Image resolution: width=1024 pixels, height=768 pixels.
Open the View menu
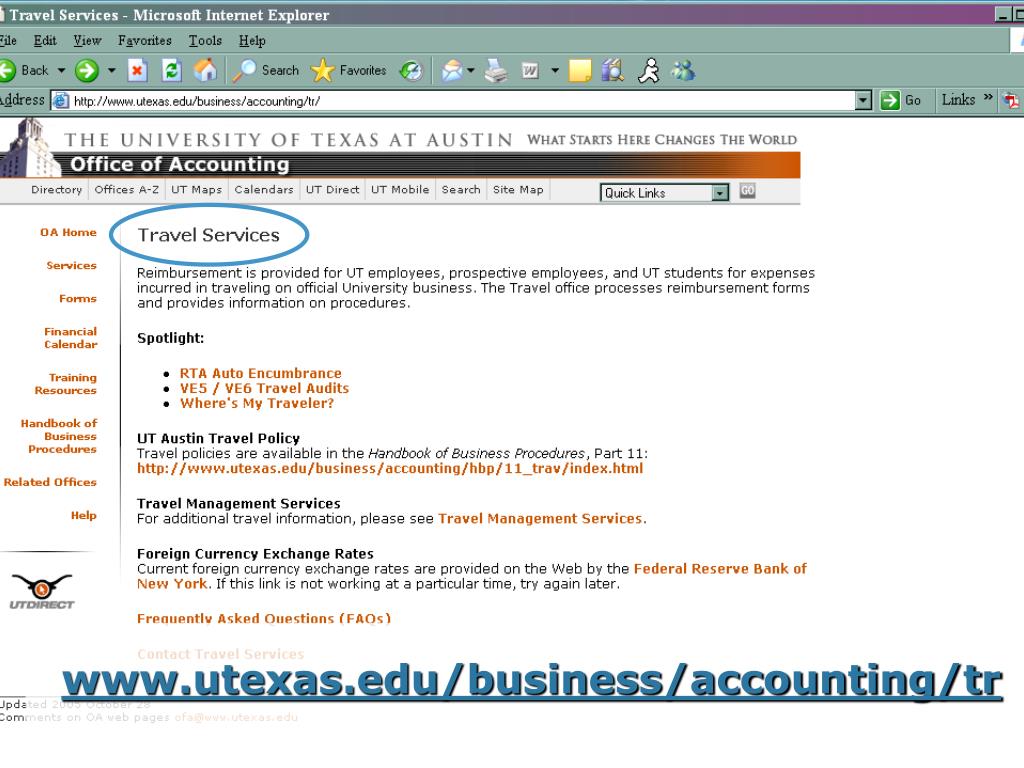[x=87, y=40]
